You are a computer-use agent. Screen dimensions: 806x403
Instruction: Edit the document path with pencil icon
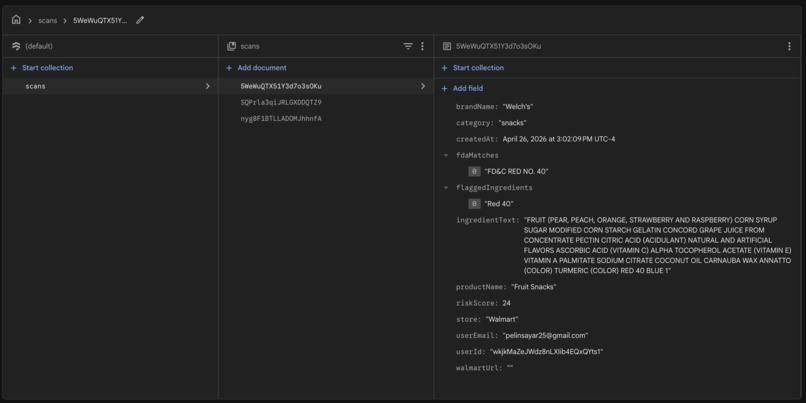tap(140, 20)
